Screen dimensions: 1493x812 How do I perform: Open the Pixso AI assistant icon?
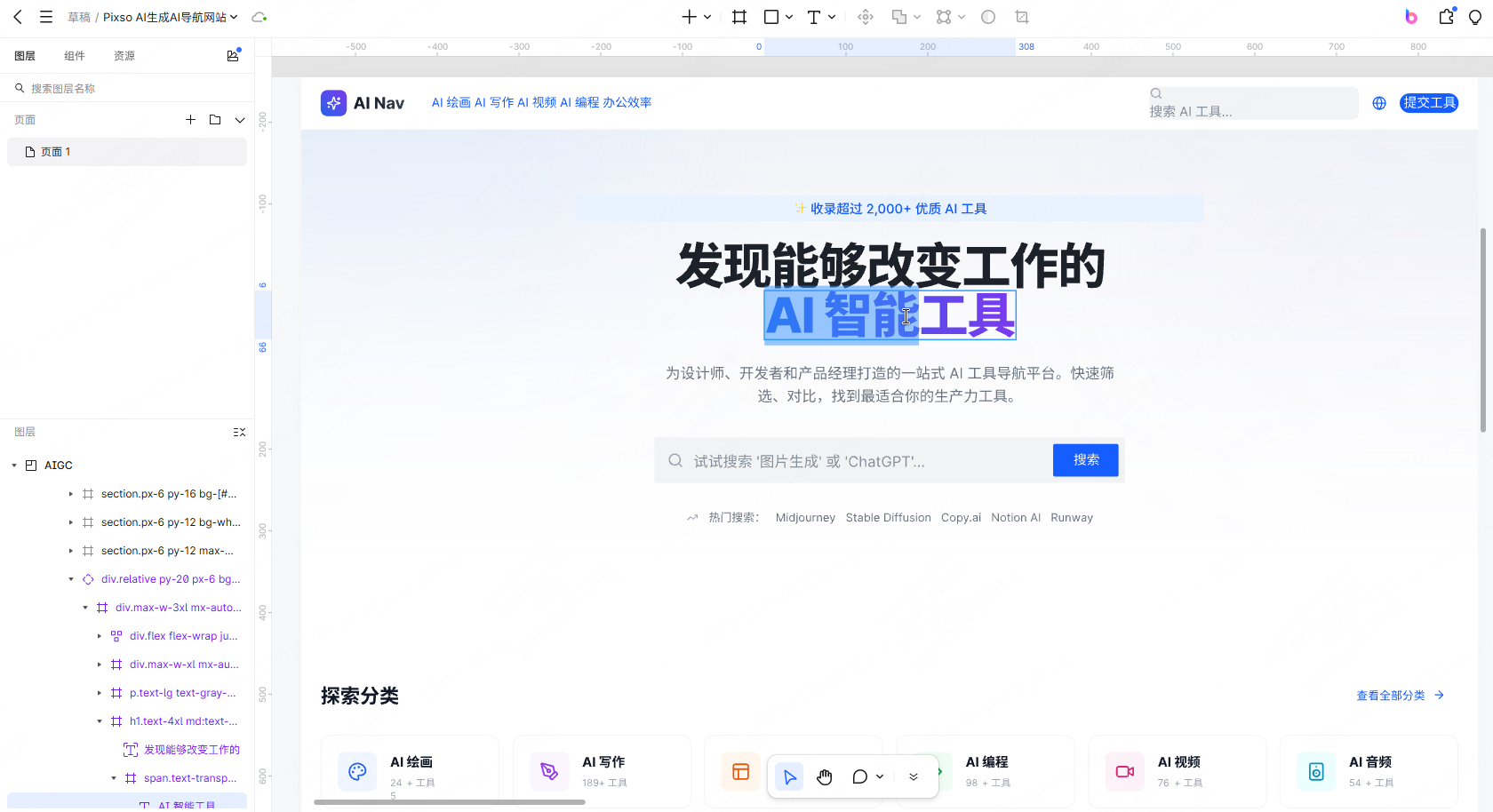point(1411,17)
